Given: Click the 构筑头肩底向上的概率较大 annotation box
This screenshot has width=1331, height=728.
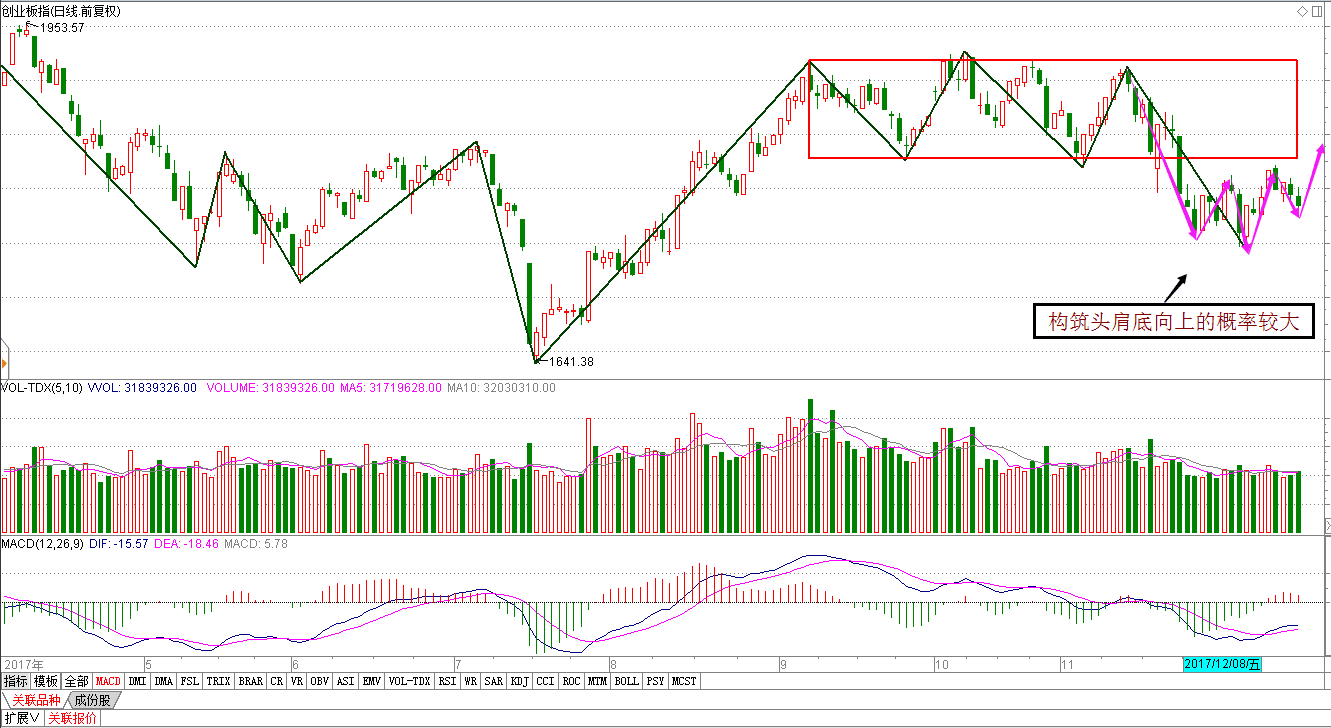Looking at the screenshot, I should point(1173,322).
